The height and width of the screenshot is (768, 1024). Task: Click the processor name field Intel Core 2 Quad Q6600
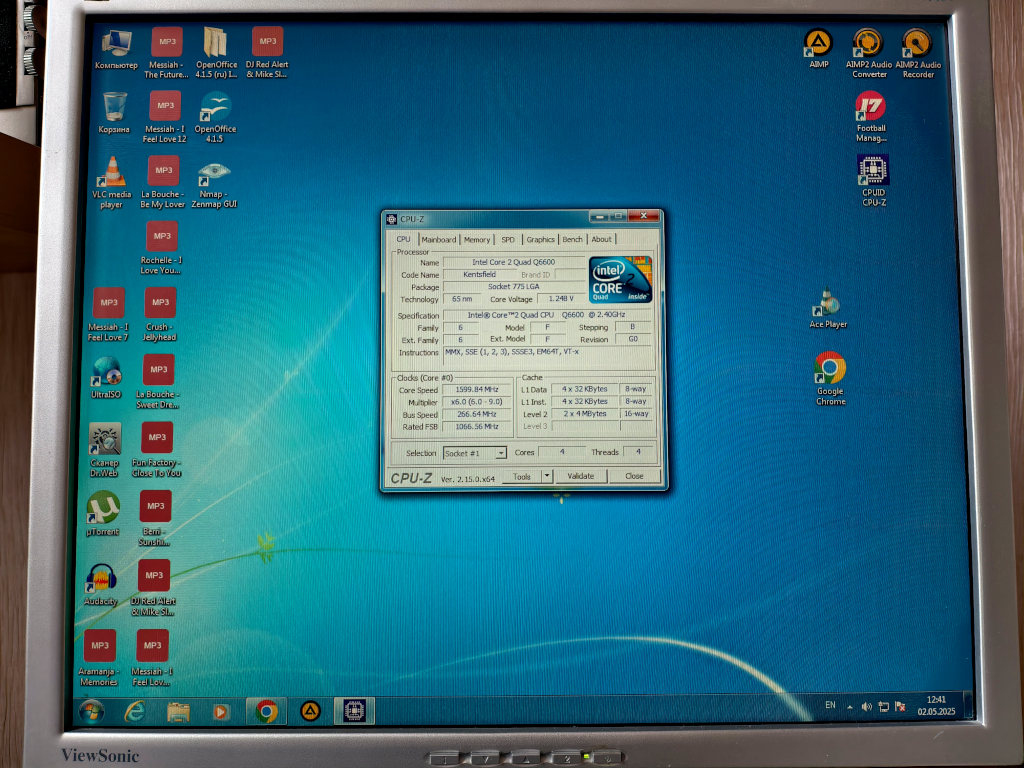click(x=514, y=262)
